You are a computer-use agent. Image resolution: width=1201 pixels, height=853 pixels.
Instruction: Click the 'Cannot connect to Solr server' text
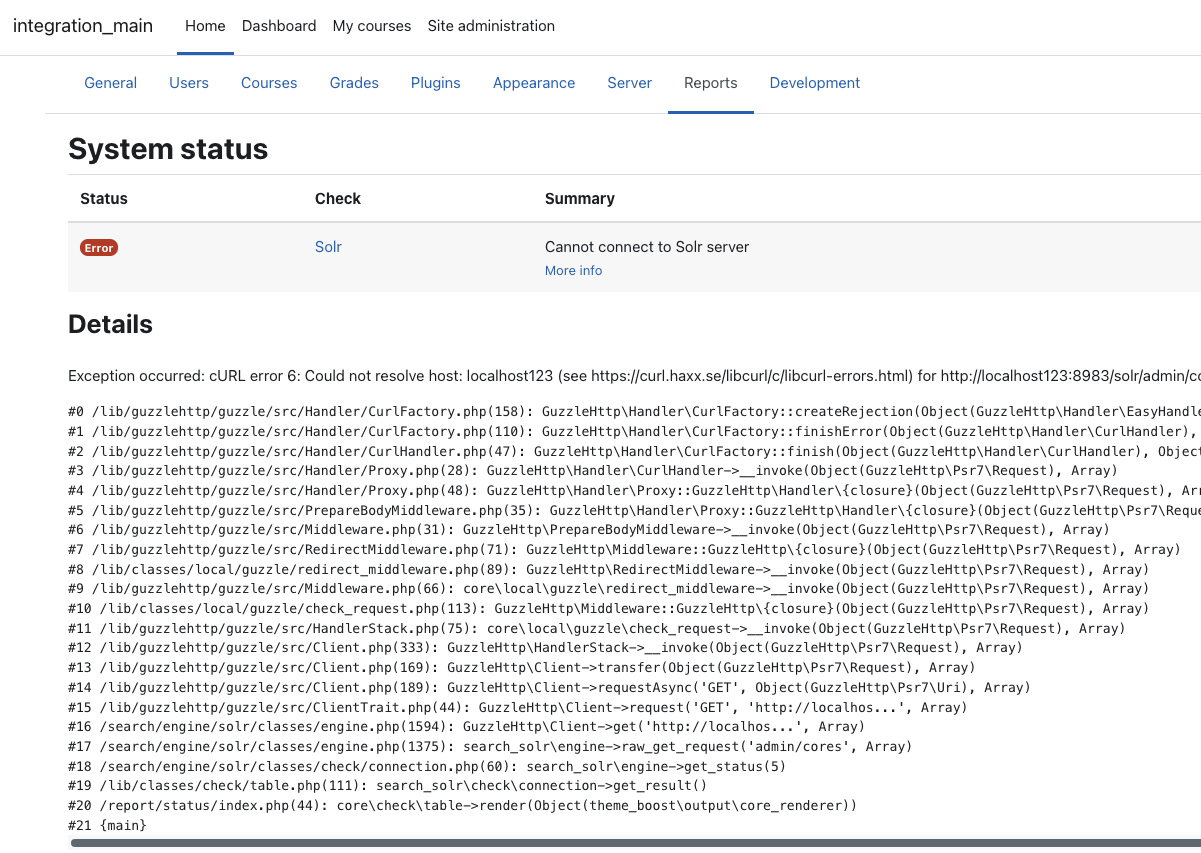point(647,247)
